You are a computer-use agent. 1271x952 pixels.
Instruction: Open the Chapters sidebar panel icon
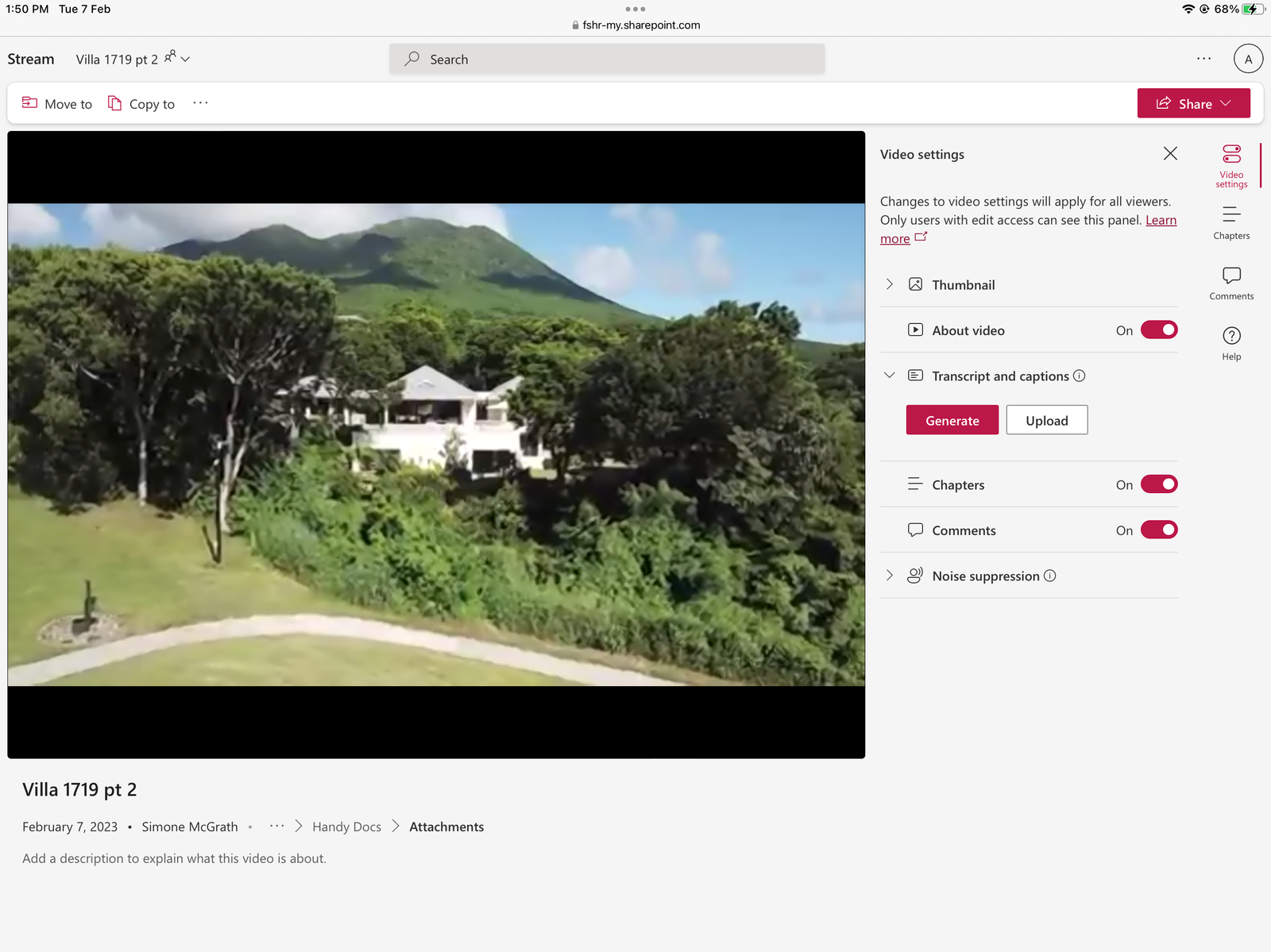coord(1231,222)
